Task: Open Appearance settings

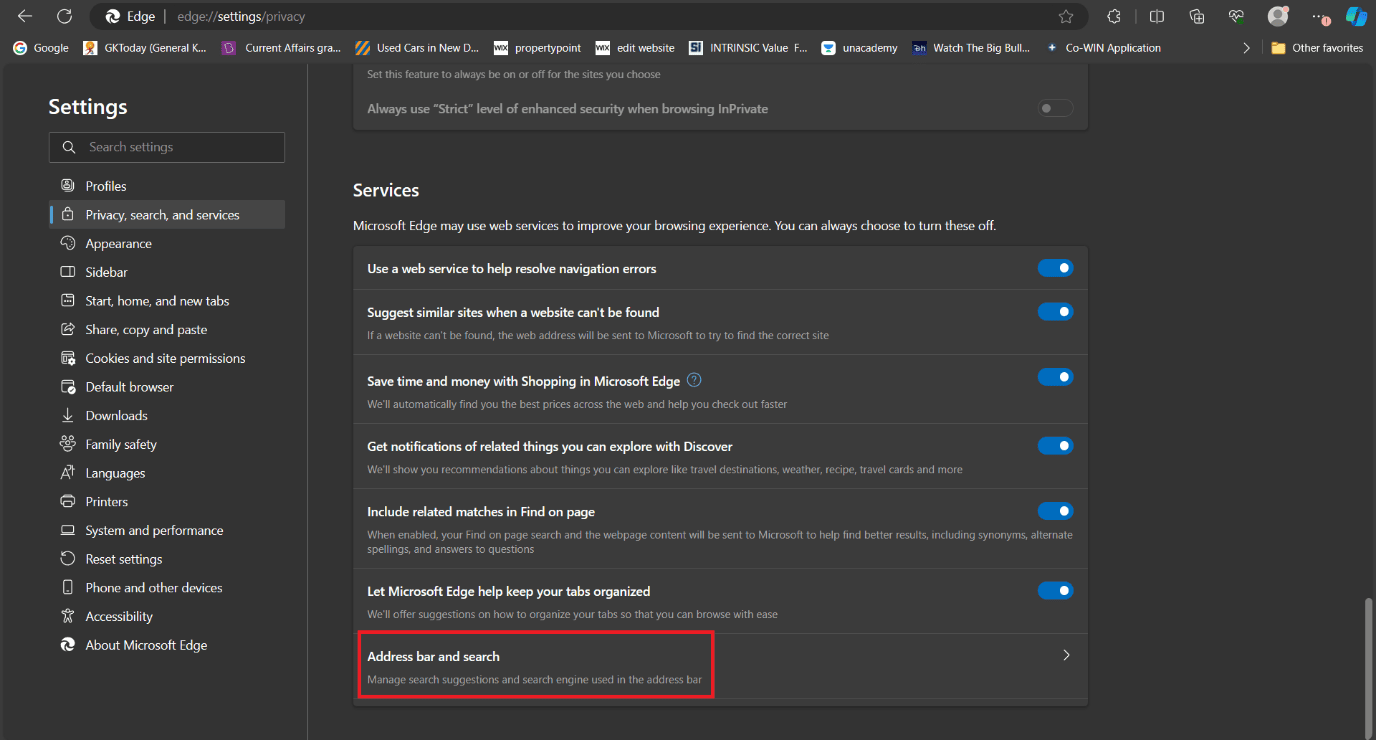Action: pos(167,244)
